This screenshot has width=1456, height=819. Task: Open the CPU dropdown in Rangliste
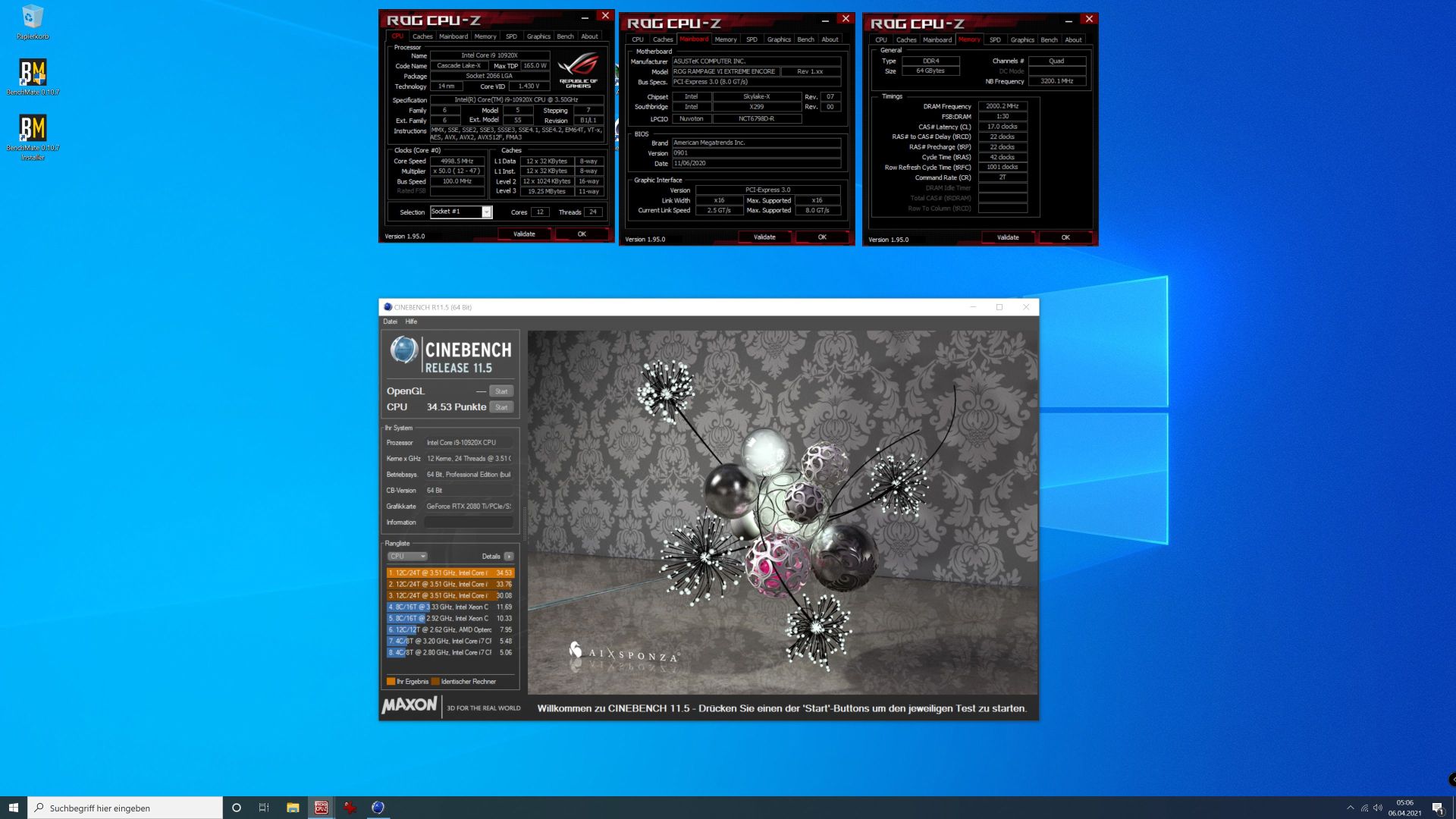coord(407,557)
